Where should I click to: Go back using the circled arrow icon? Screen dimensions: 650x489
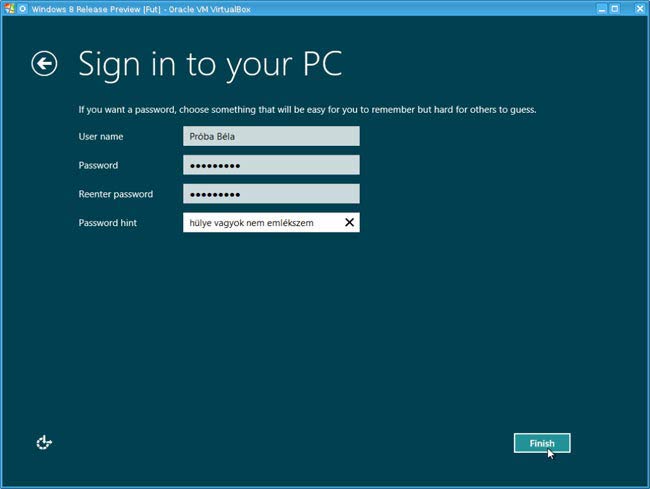click(x=44, y=64)
